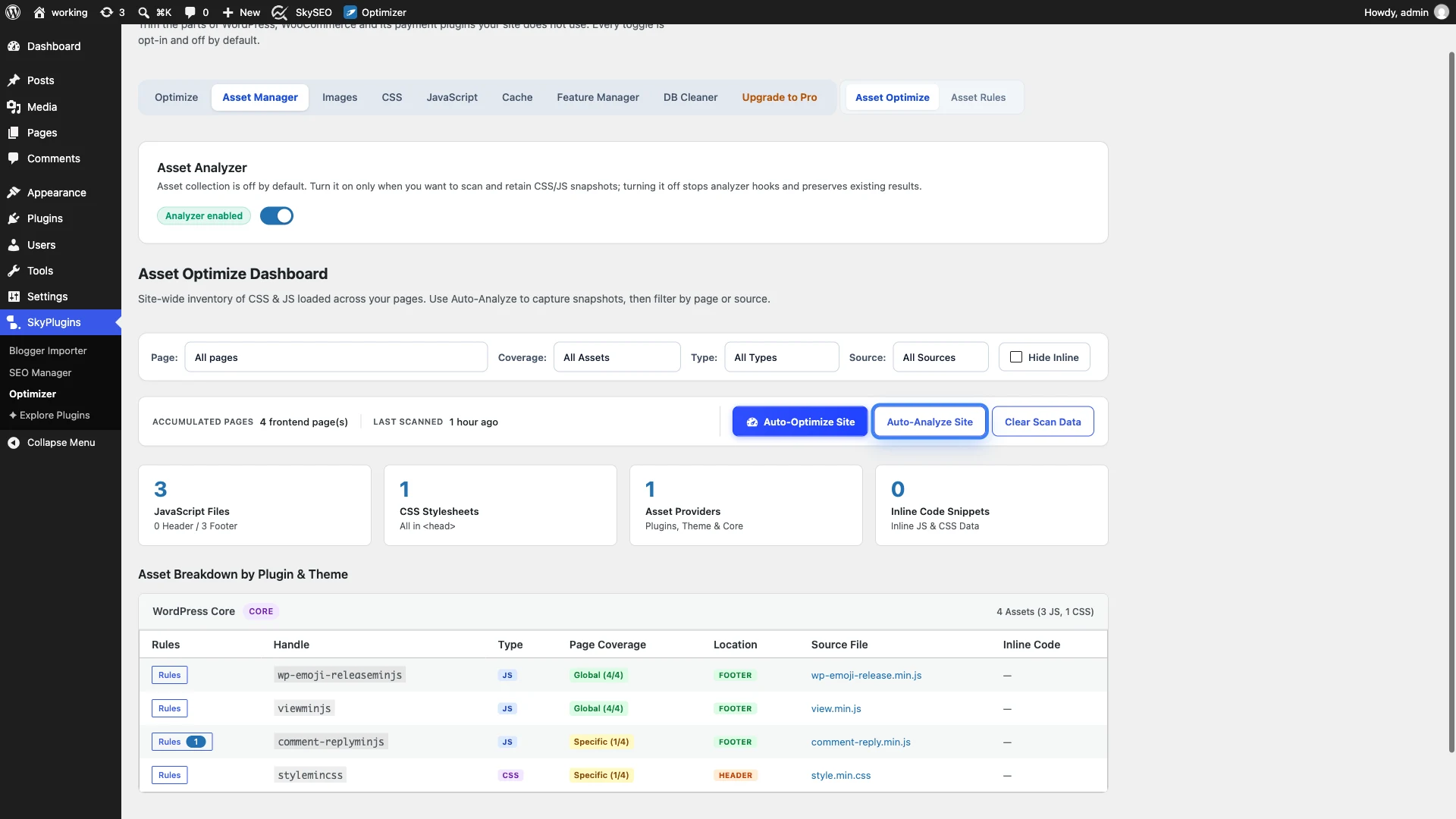Screen dimensions: 1456x819
Task: Click the Settings icon in the sidebar
Action: [14, 297]
